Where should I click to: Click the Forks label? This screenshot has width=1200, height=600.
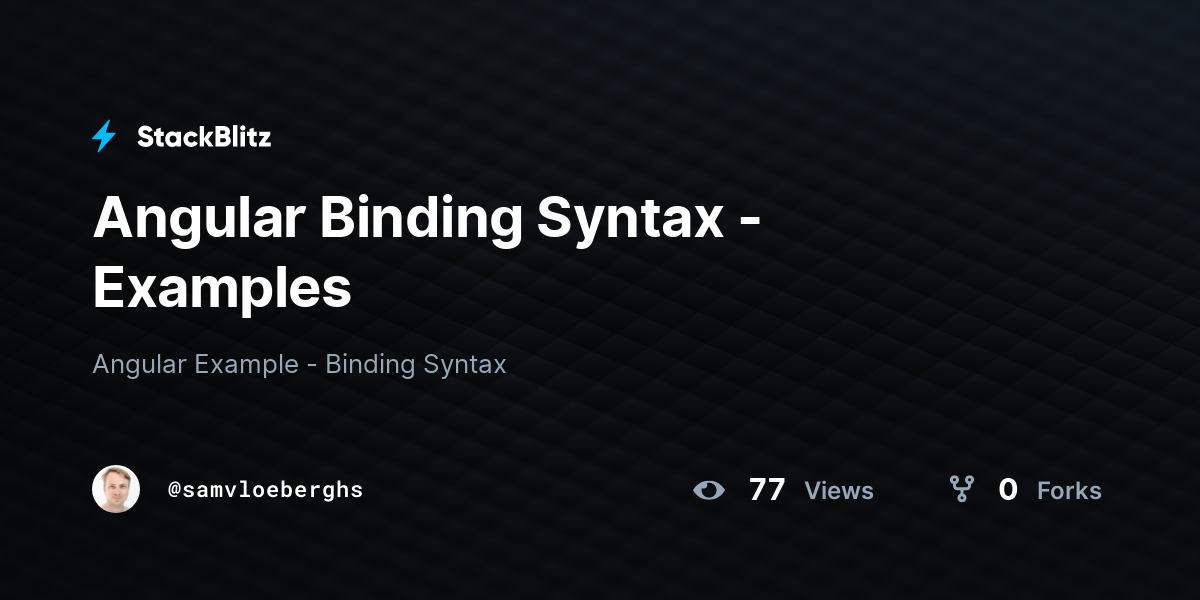(1069, 491)
